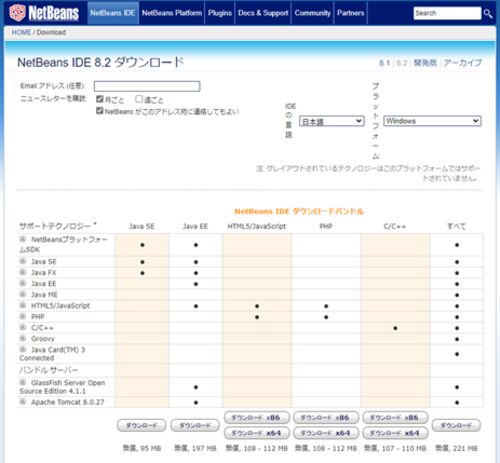This screenshot has width=500, height=463.
Task: Expand info icon beside Java SE row
Action: tap(23, 261)
